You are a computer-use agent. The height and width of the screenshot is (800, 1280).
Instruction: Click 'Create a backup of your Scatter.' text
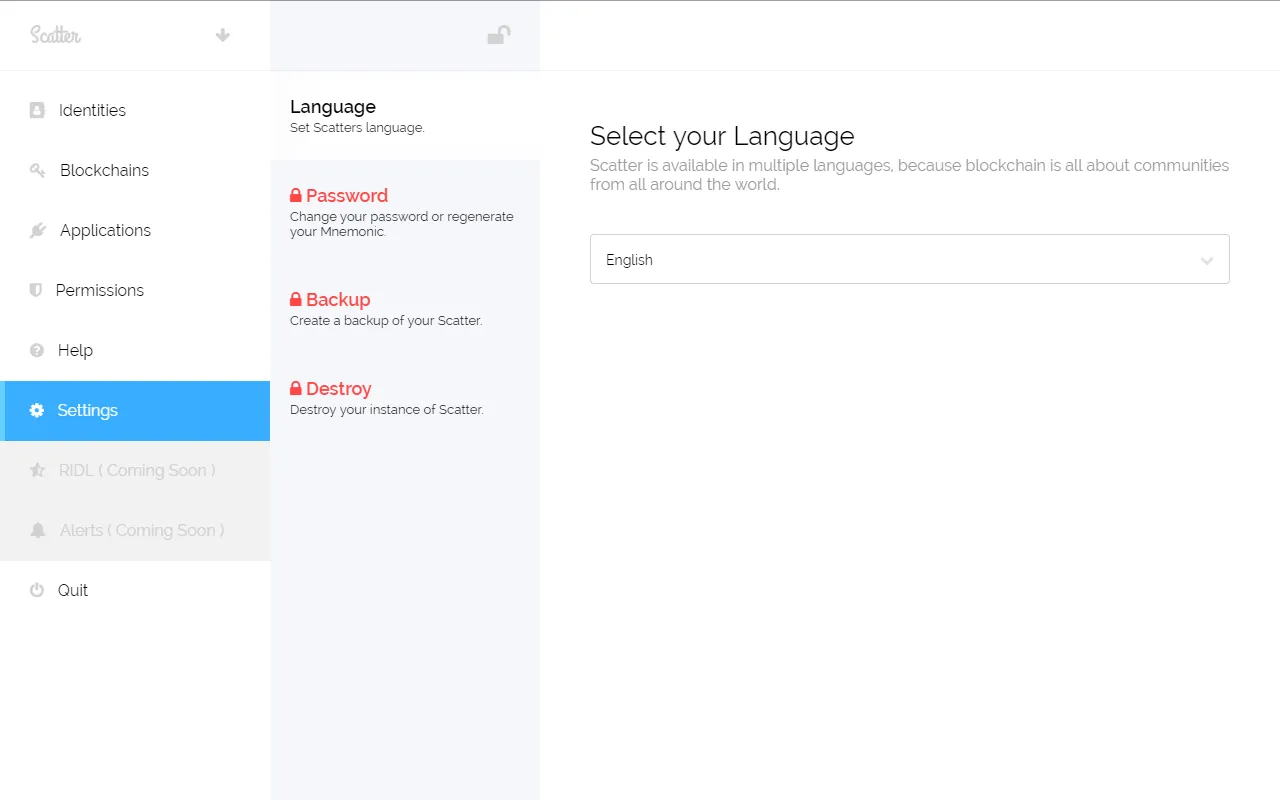click(386, 321)
